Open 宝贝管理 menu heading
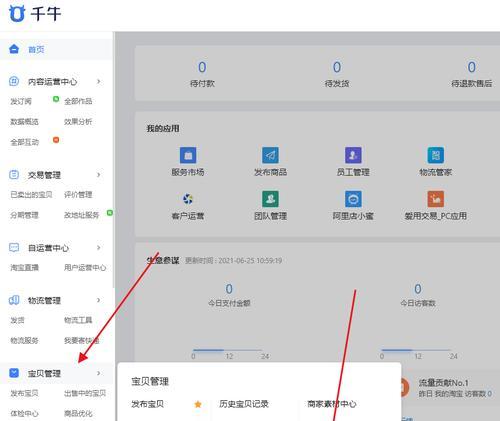This screenshot has width=500, height=421. coord(44,374)
